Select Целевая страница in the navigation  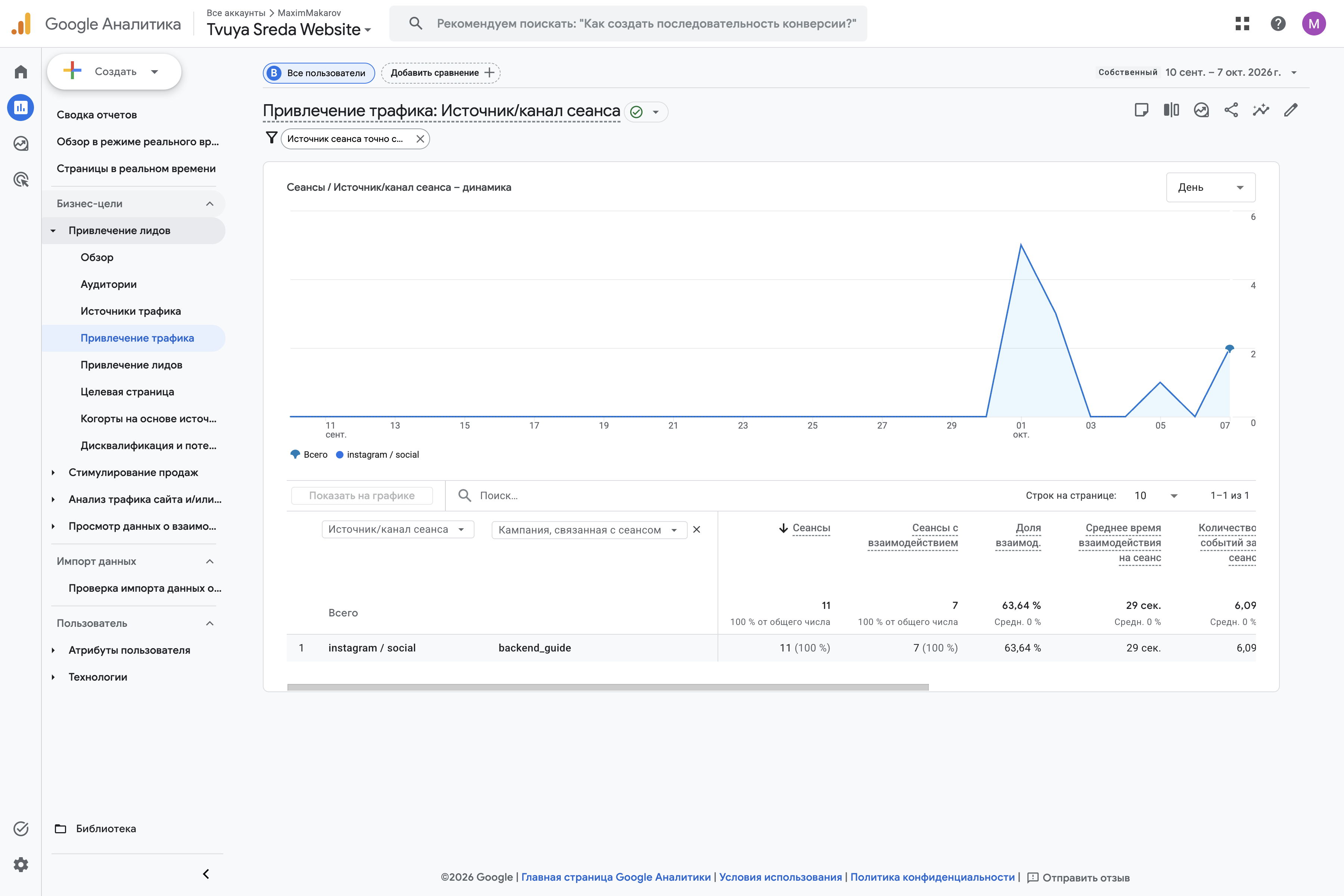127,391
